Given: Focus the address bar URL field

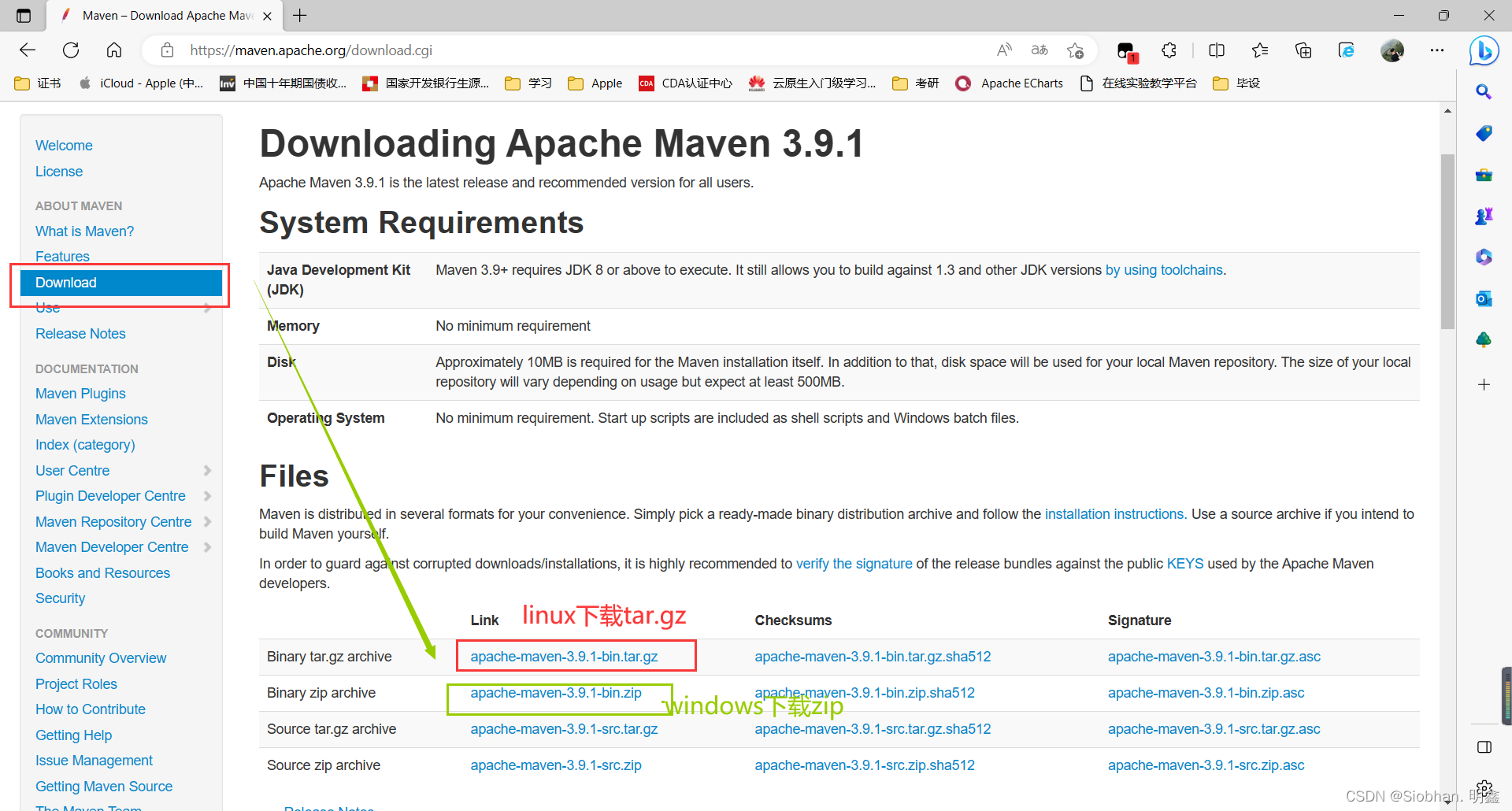Looking at the screenshot, I should [x=583, y=50].
